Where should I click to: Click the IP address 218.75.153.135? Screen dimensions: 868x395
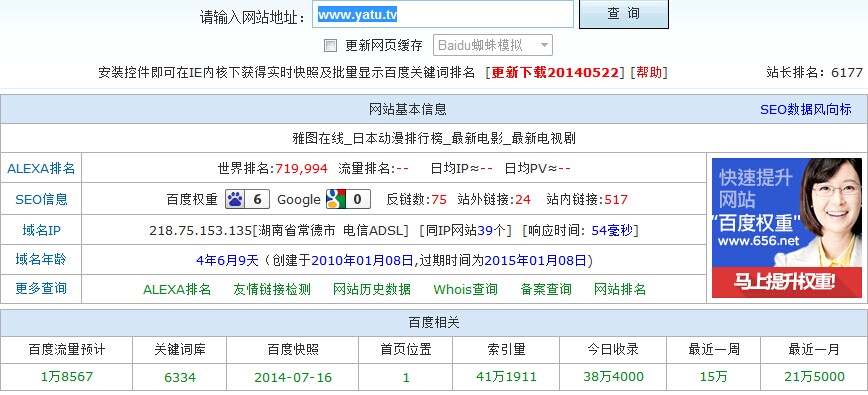200,231
